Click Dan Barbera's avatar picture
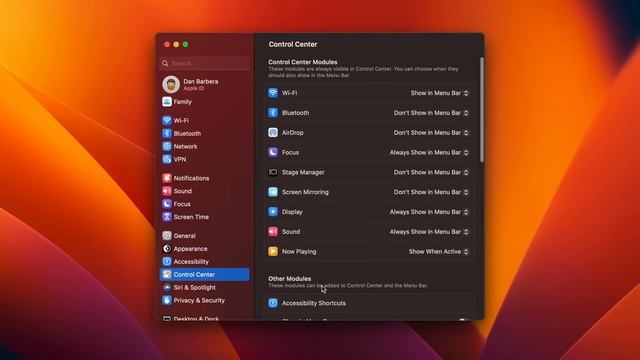This screenshot has width=640, height=360. point(171,84)
